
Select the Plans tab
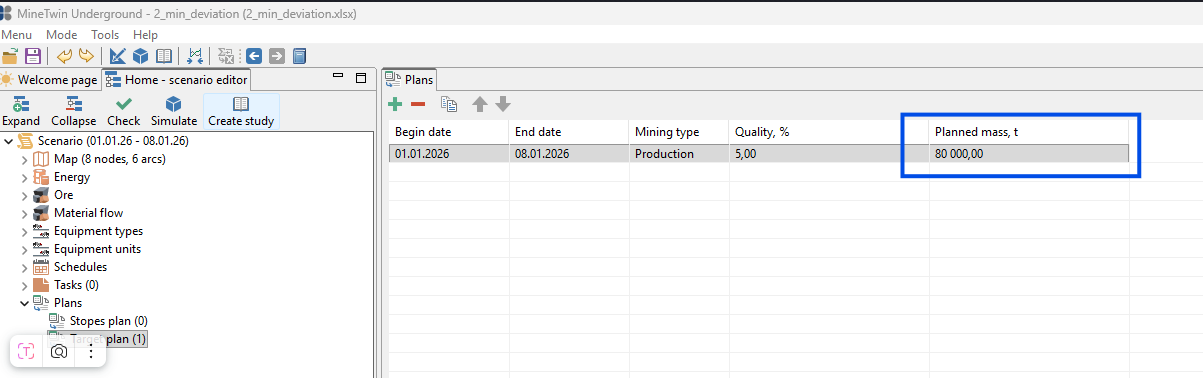click(410, 80)
